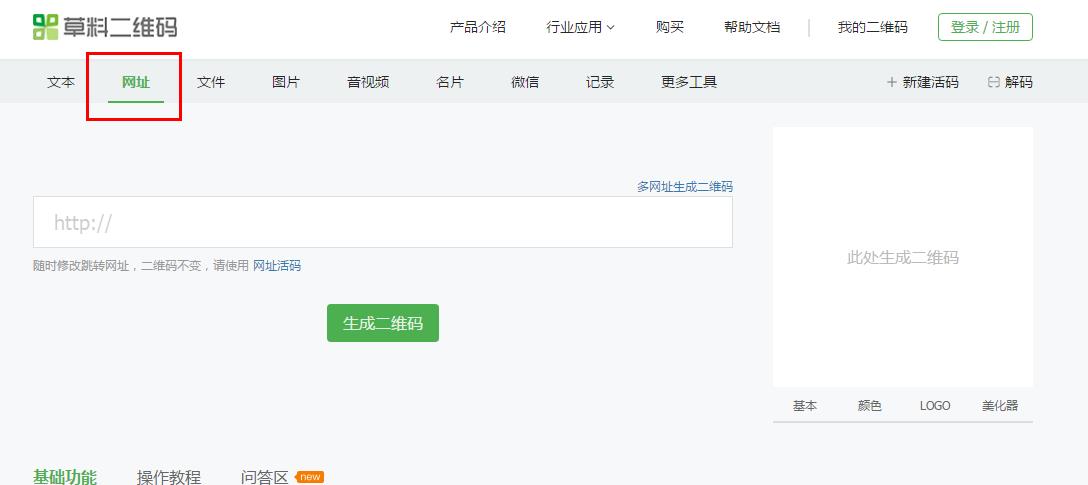Open the 更多工具 menu
Screen dimensions: 1088x485
tap(689, 82)
